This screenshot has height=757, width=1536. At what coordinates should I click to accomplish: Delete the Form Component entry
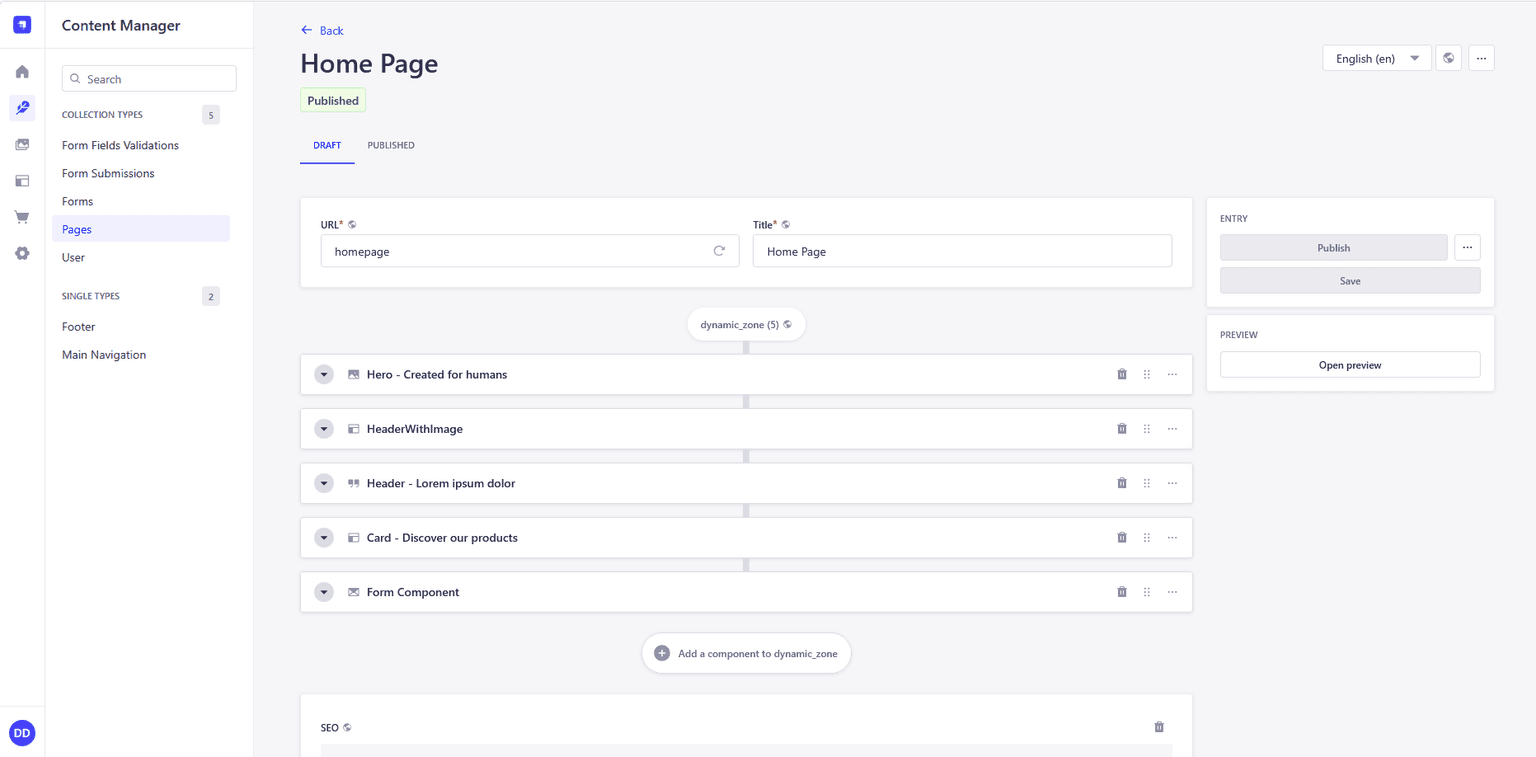coord(1122,592)
